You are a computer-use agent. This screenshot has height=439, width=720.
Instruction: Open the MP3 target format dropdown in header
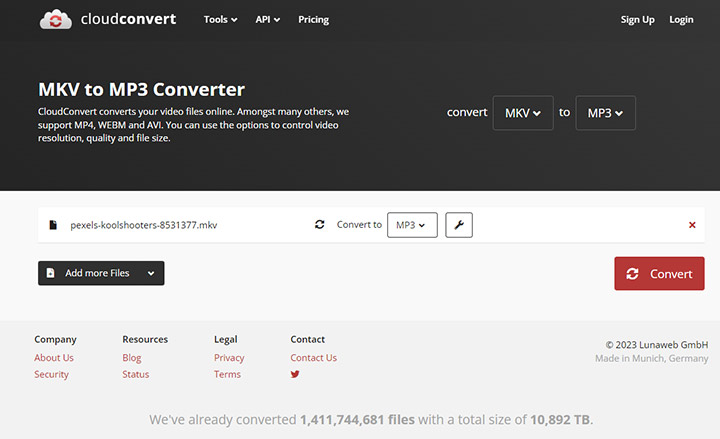coord(605,113)
